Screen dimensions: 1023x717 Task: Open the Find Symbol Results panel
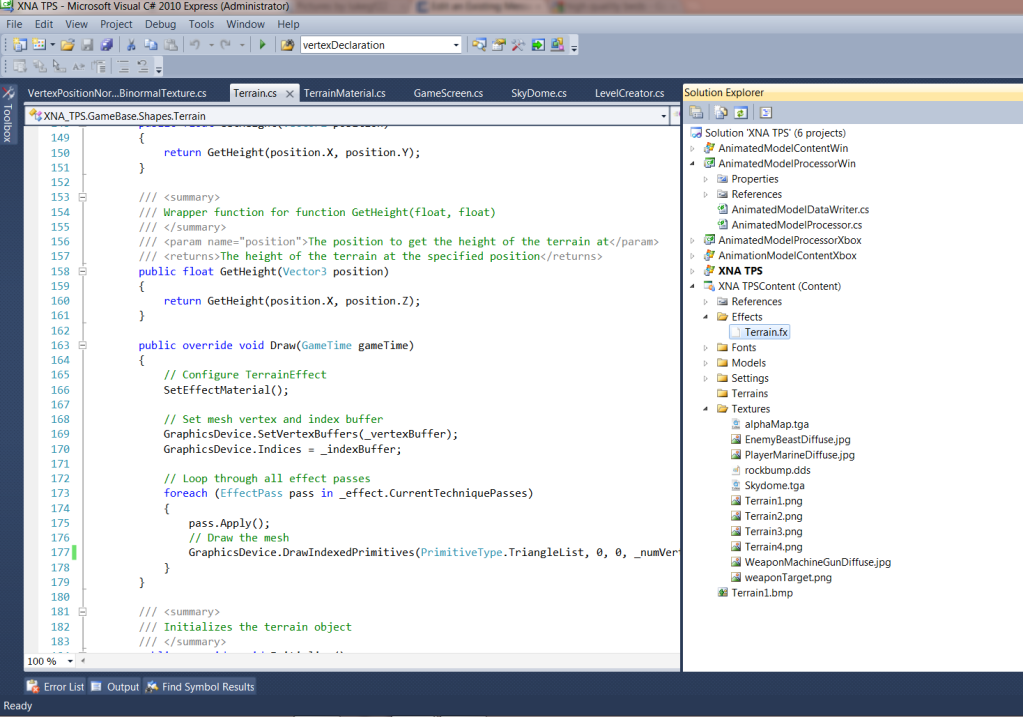(x=200, y=686)
